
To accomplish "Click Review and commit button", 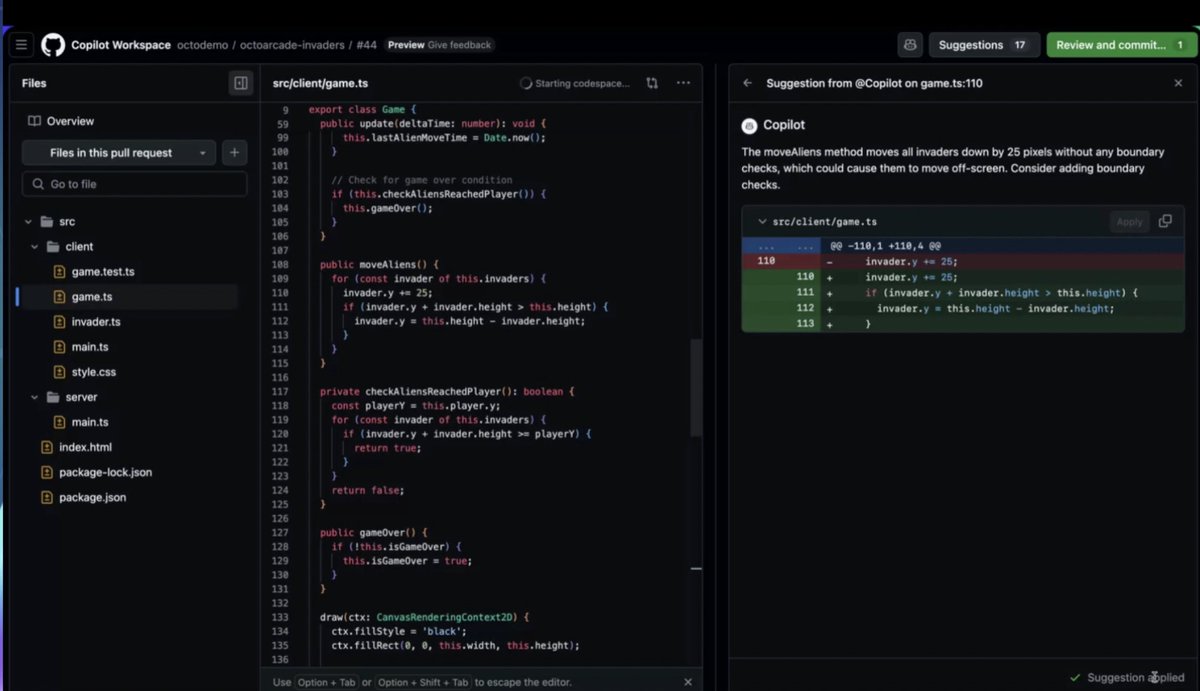I will [x=1120, y=45].
